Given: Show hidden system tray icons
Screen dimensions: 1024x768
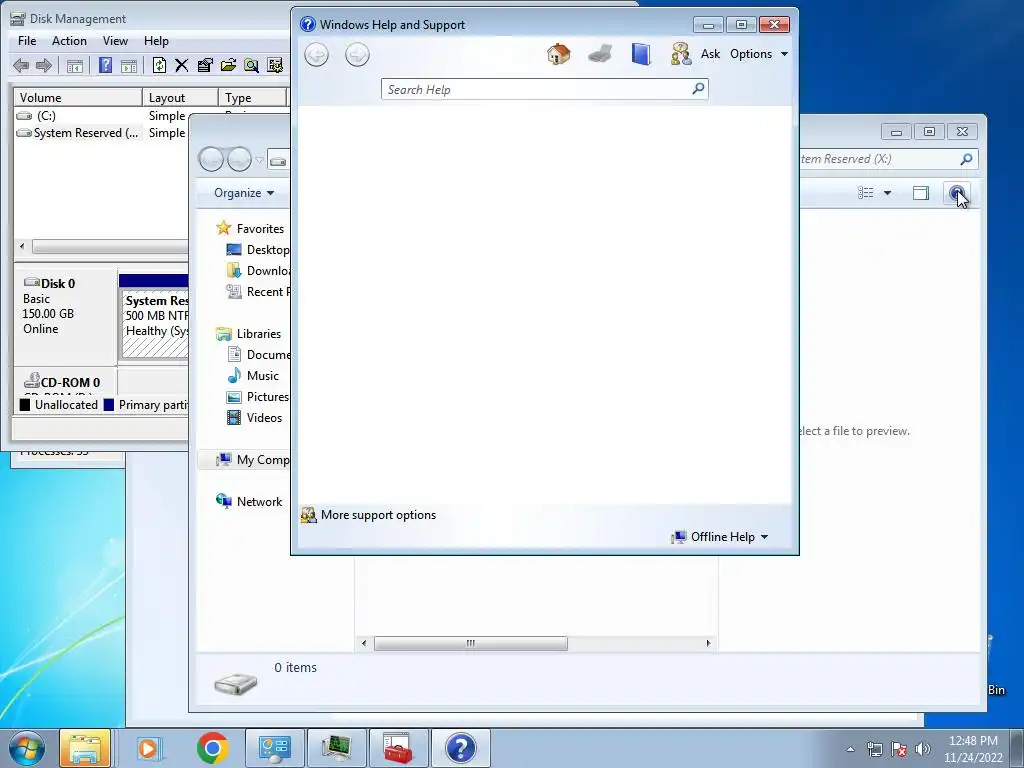Looking at the screenshot, I should pyautogui.click(x=850, y=749).
